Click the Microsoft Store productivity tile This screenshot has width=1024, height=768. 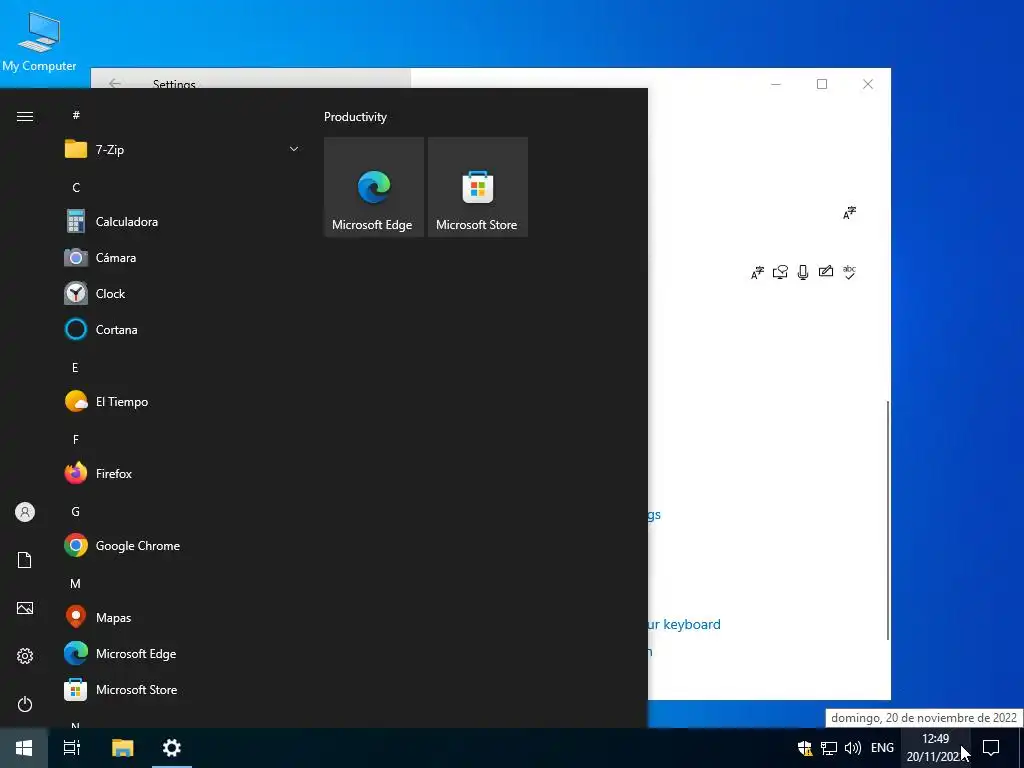point(477,187)
